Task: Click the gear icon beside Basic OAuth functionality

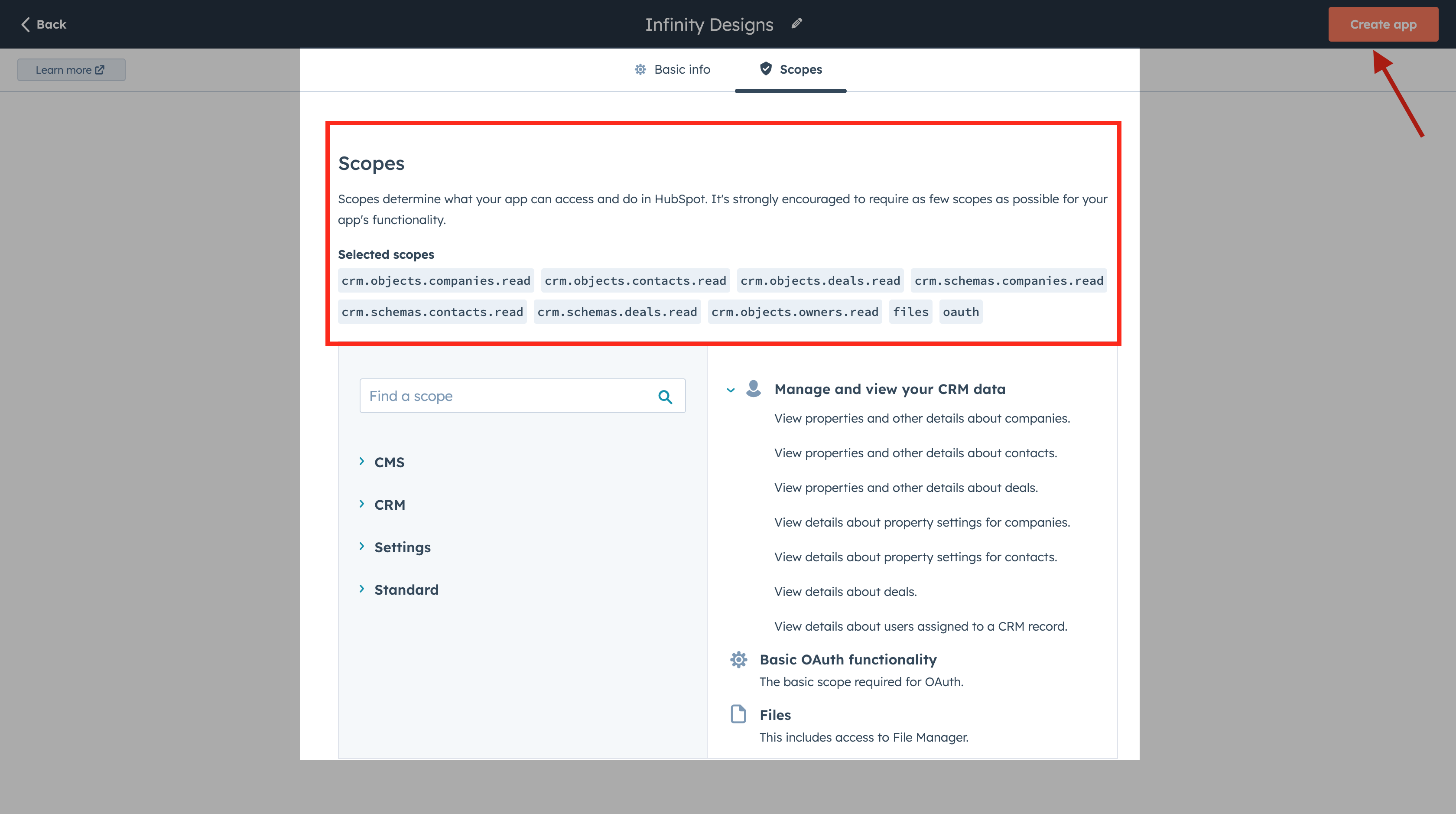Action: 738,659
